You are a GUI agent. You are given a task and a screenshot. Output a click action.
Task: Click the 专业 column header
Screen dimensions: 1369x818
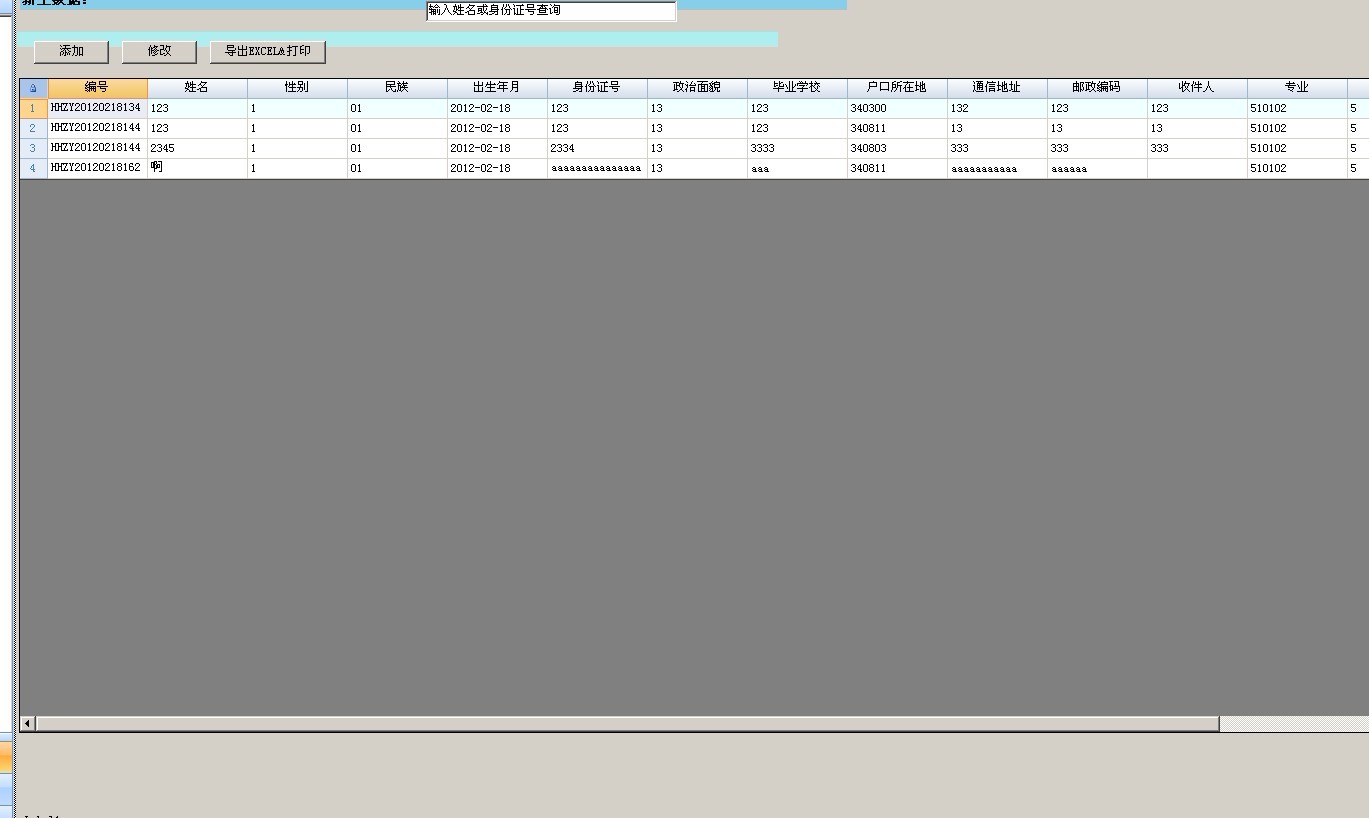coord(1297,88)
